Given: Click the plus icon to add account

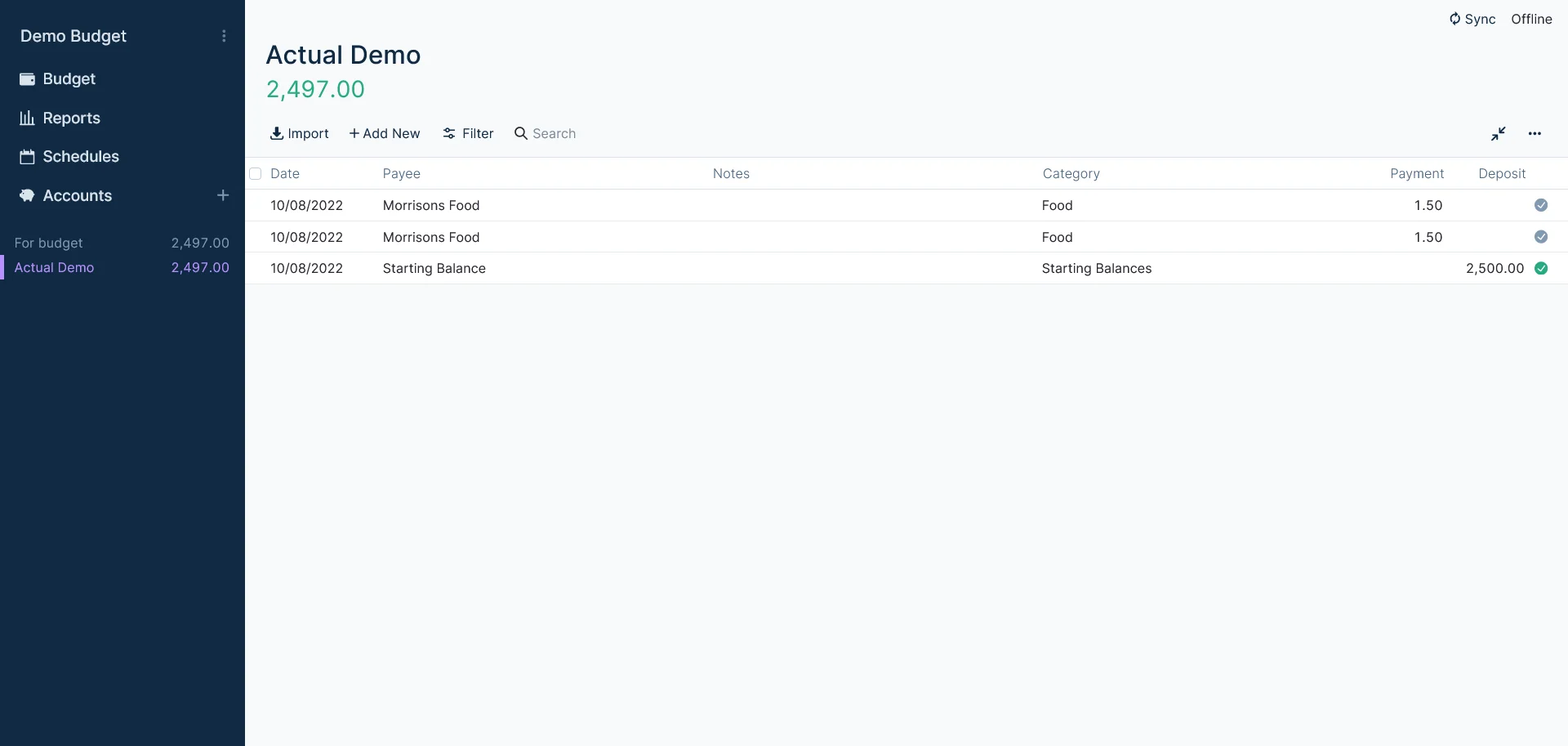Looking at the screenshot, I should point(223,195).
